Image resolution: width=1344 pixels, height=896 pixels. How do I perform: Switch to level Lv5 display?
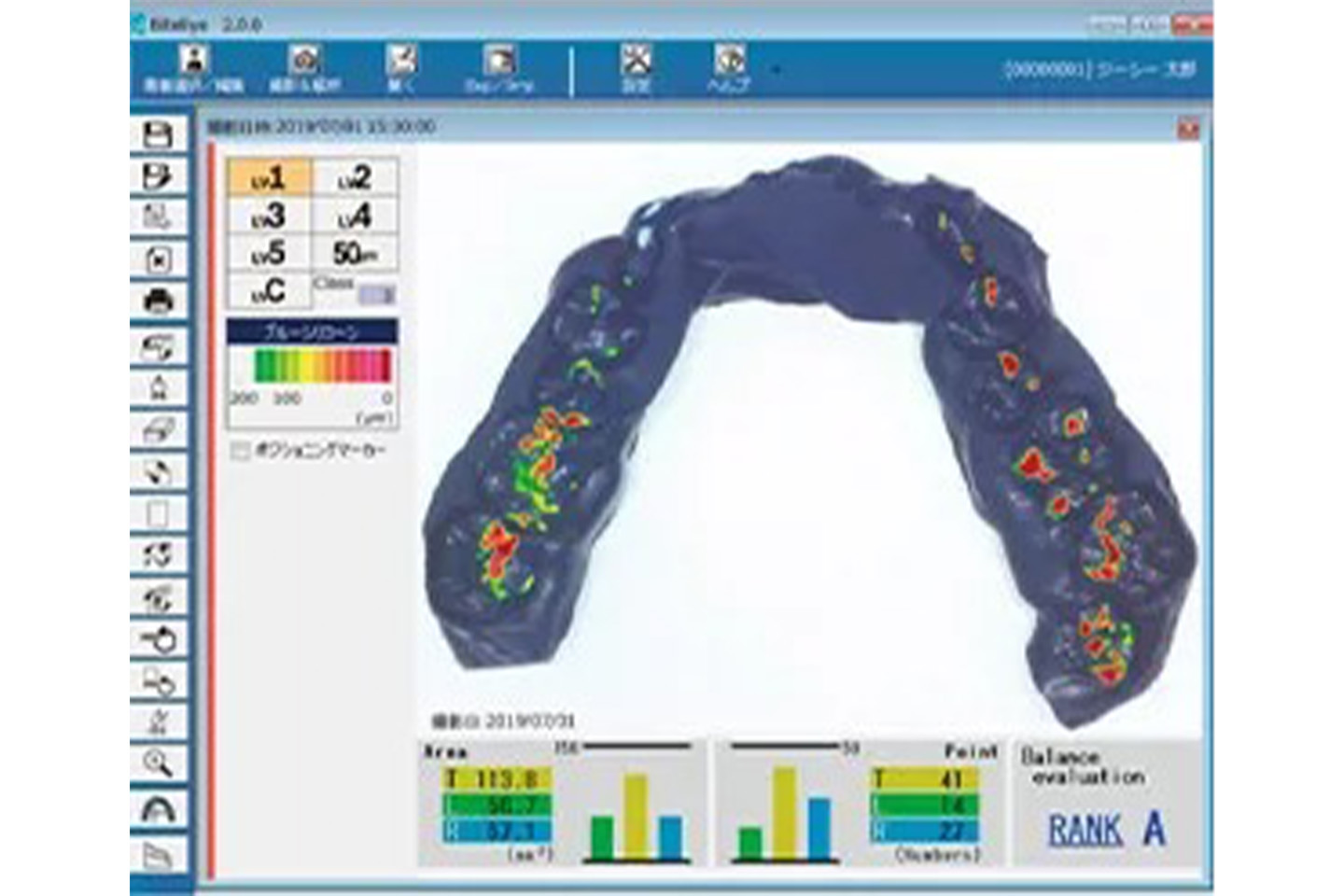pos(269,253)
